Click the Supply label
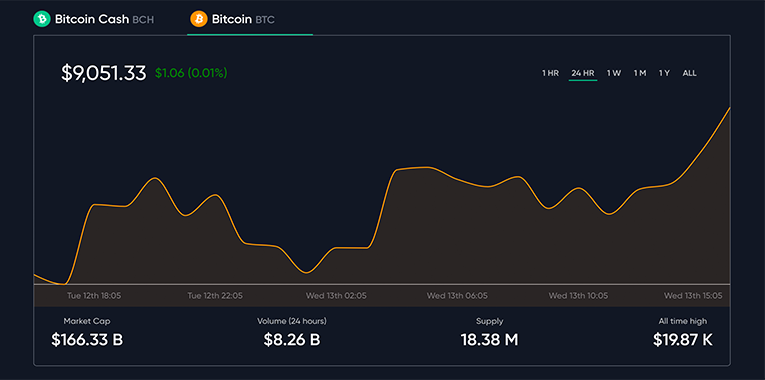 click(489, 321)
